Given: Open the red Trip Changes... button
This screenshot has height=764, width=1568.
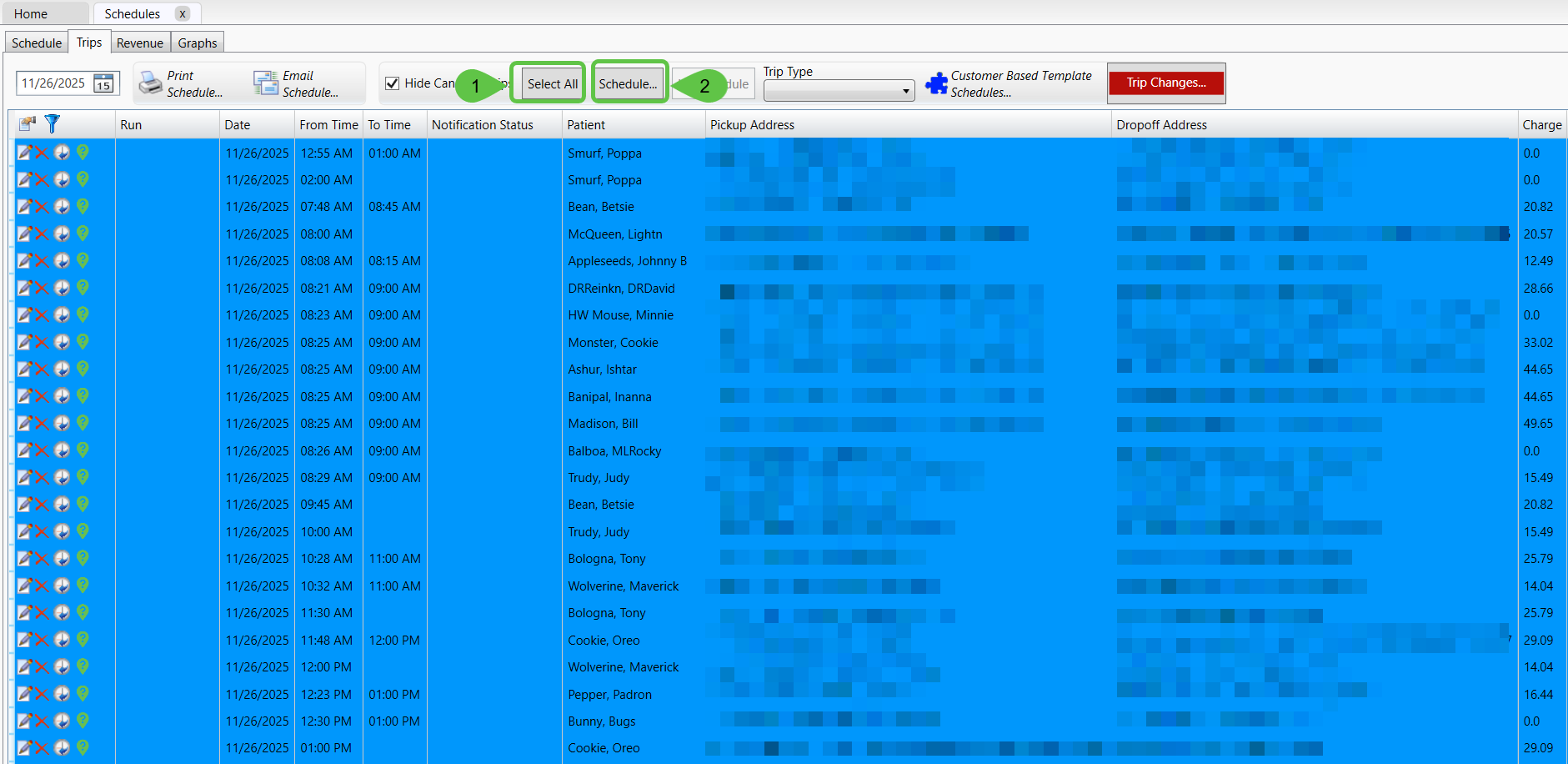Looking at the screenshot, I should (x=1166, y=83).
